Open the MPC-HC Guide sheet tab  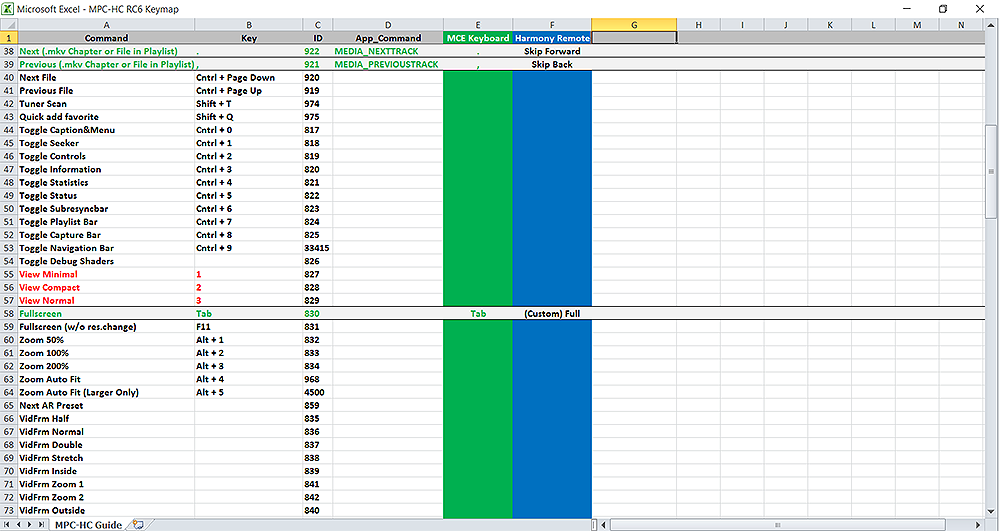click(88, 525)
